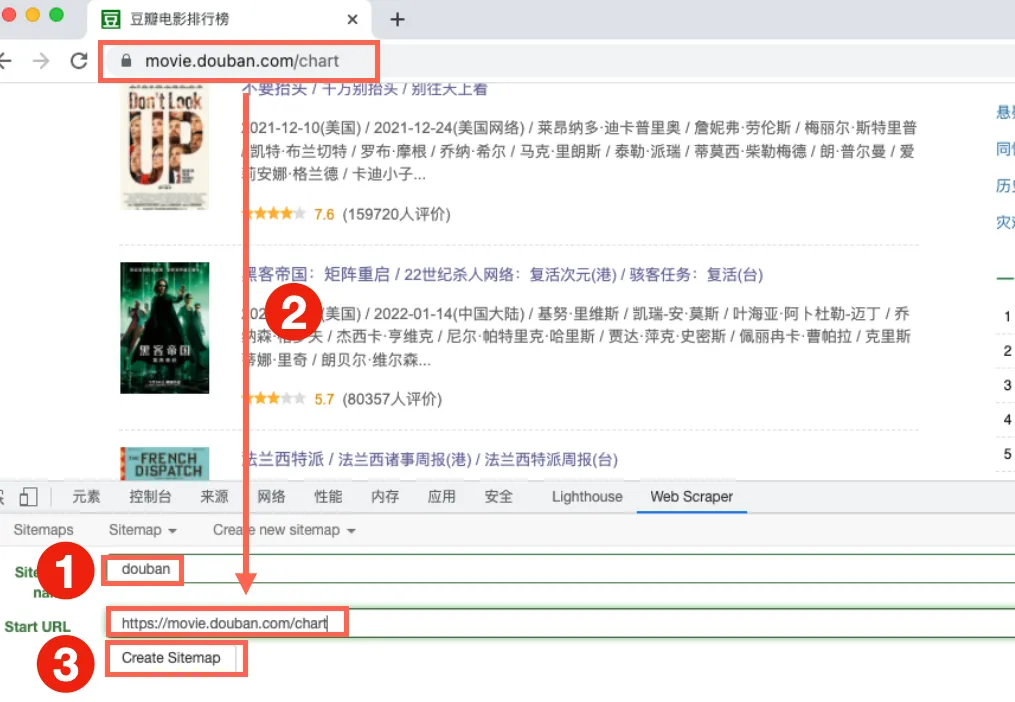
Task: Close the 豆瓣电影排行榜 tab
Action: pyautogui.click(x=352, y=19)
